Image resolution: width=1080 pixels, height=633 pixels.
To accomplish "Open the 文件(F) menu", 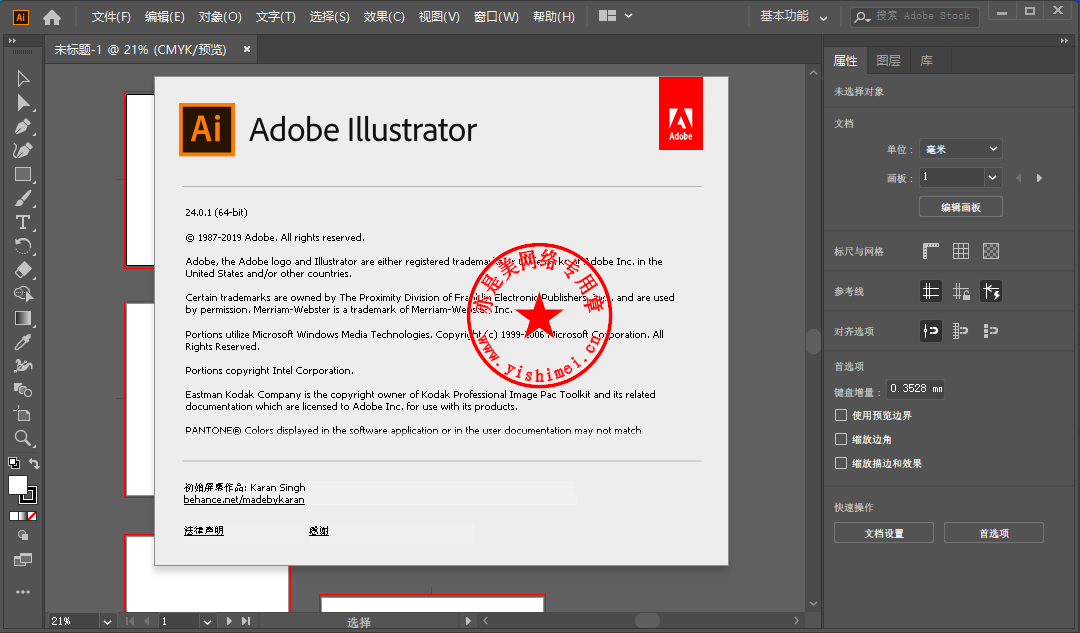I will (111, 17).
